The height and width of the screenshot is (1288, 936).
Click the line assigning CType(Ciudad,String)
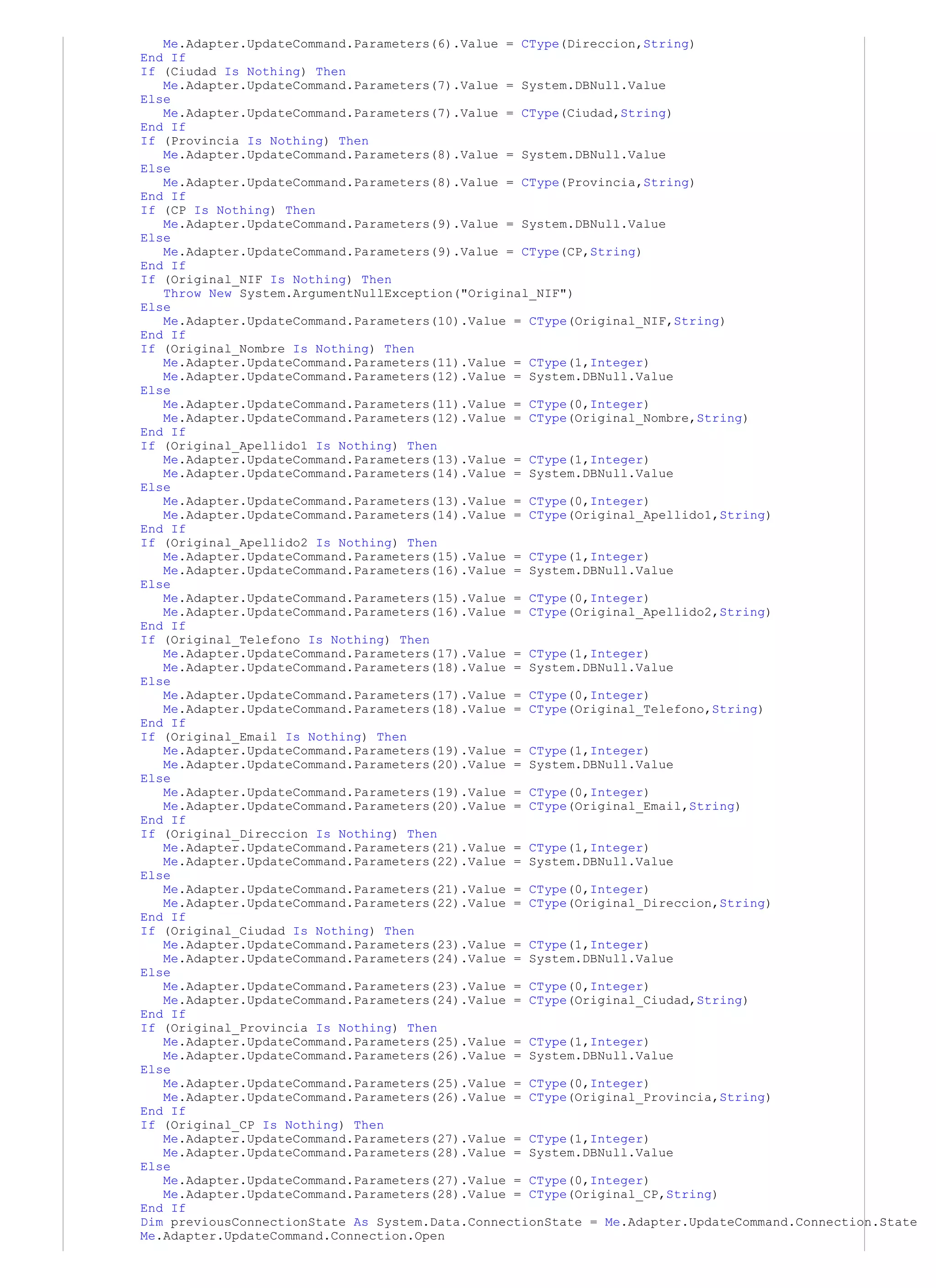pos(417,113)
